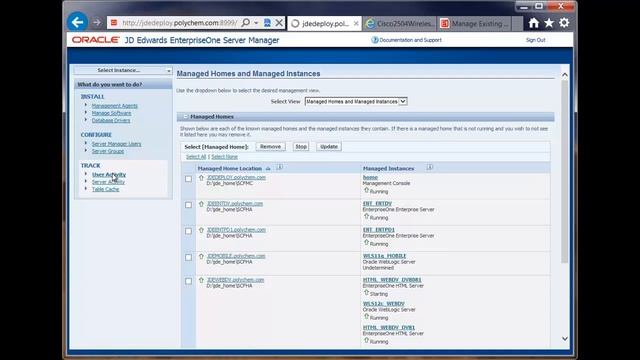Open browser Home icon
The image size is (640, 360).
(533, 23)
